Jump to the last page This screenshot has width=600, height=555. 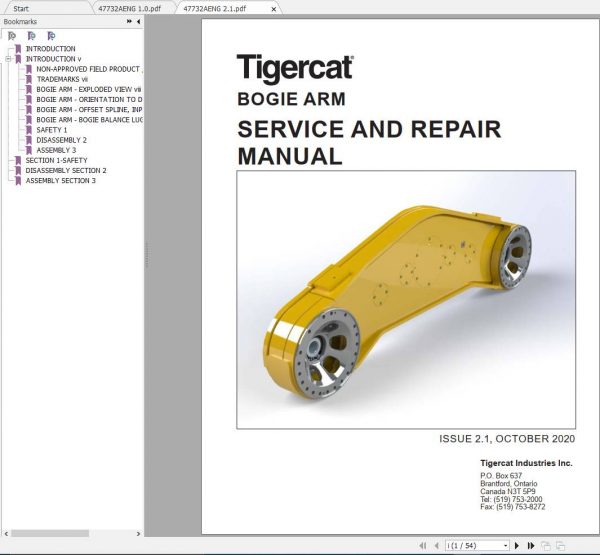[531, 545]
